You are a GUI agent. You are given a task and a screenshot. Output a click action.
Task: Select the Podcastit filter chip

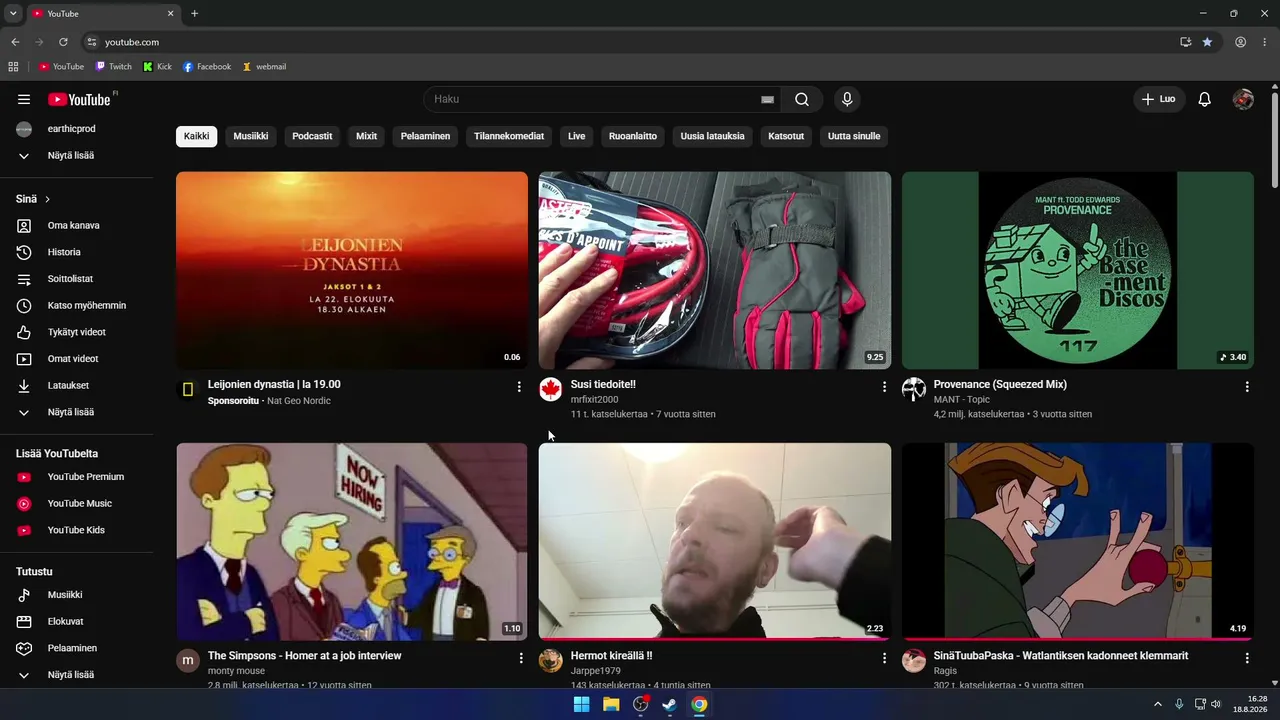click(312, 136)
